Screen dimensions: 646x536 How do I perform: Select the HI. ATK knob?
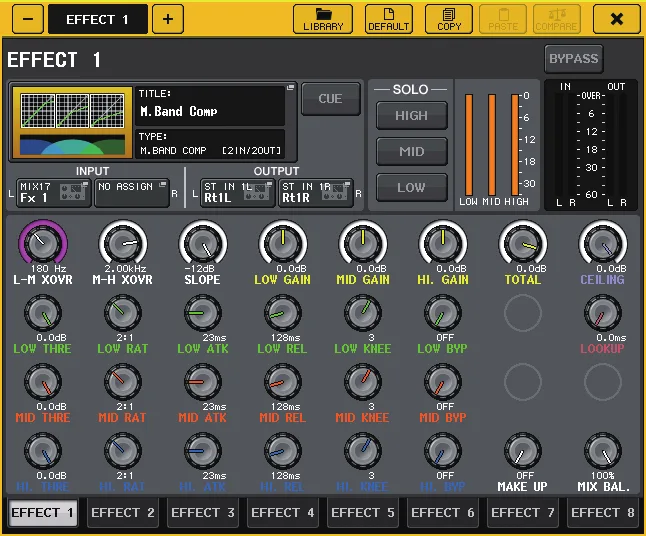pyautogui.click(x=203, y=451)
